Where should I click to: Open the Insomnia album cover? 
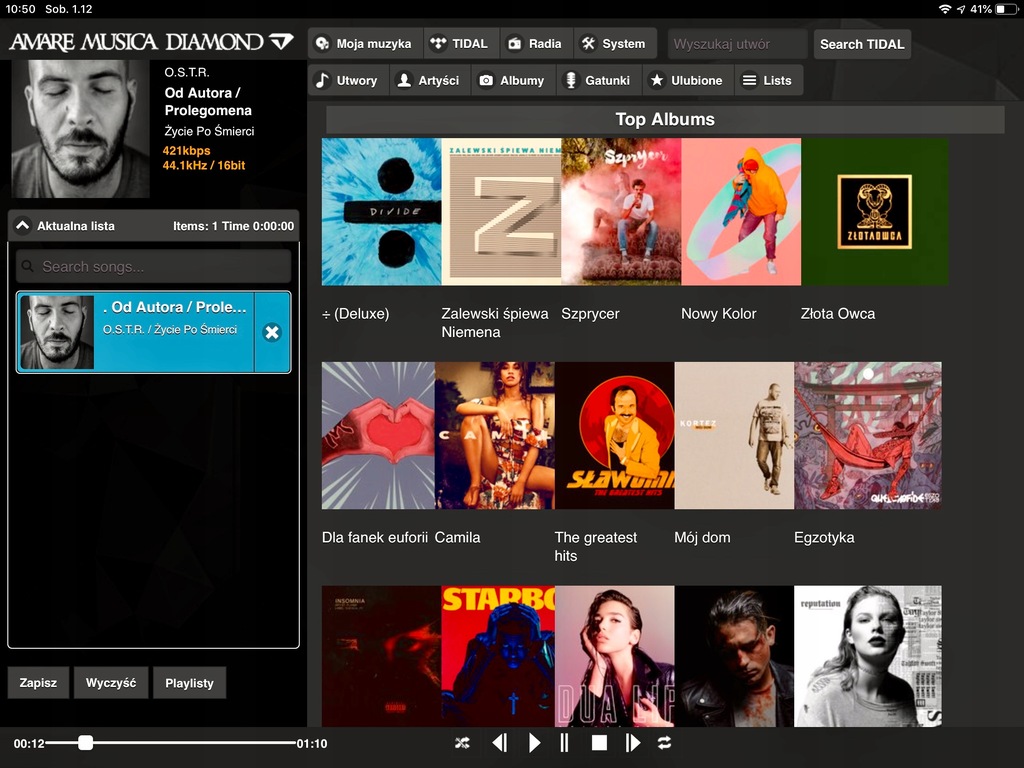[381, 656]
